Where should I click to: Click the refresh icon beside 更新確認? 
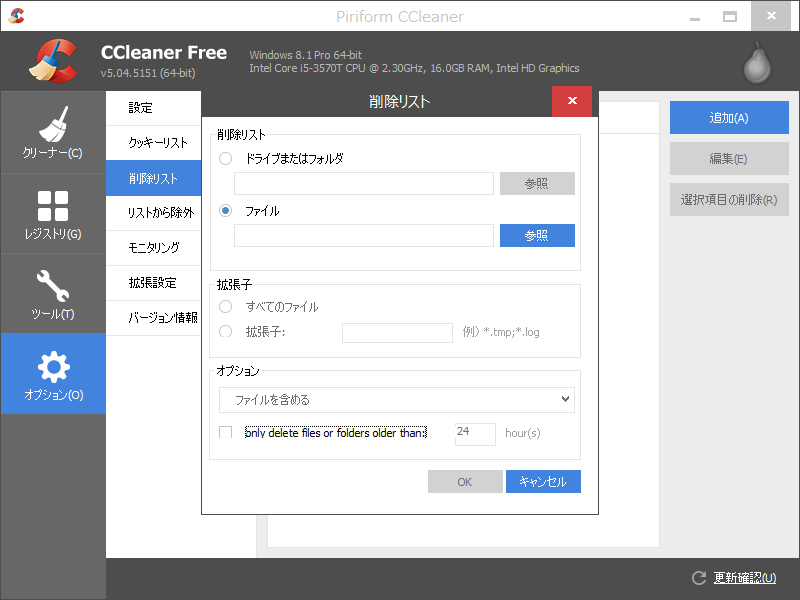coord(699,578)
